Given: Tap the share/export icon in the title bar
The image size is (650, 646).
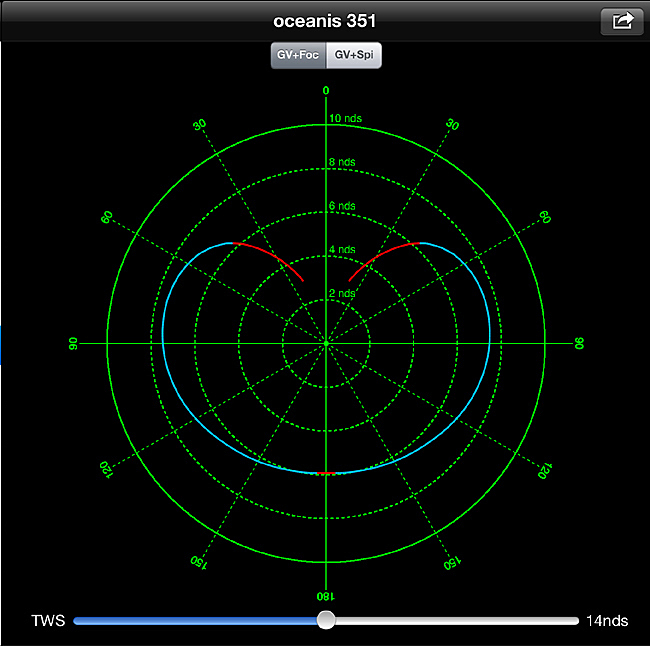Looking at the screenshot, I should point(622,21).
